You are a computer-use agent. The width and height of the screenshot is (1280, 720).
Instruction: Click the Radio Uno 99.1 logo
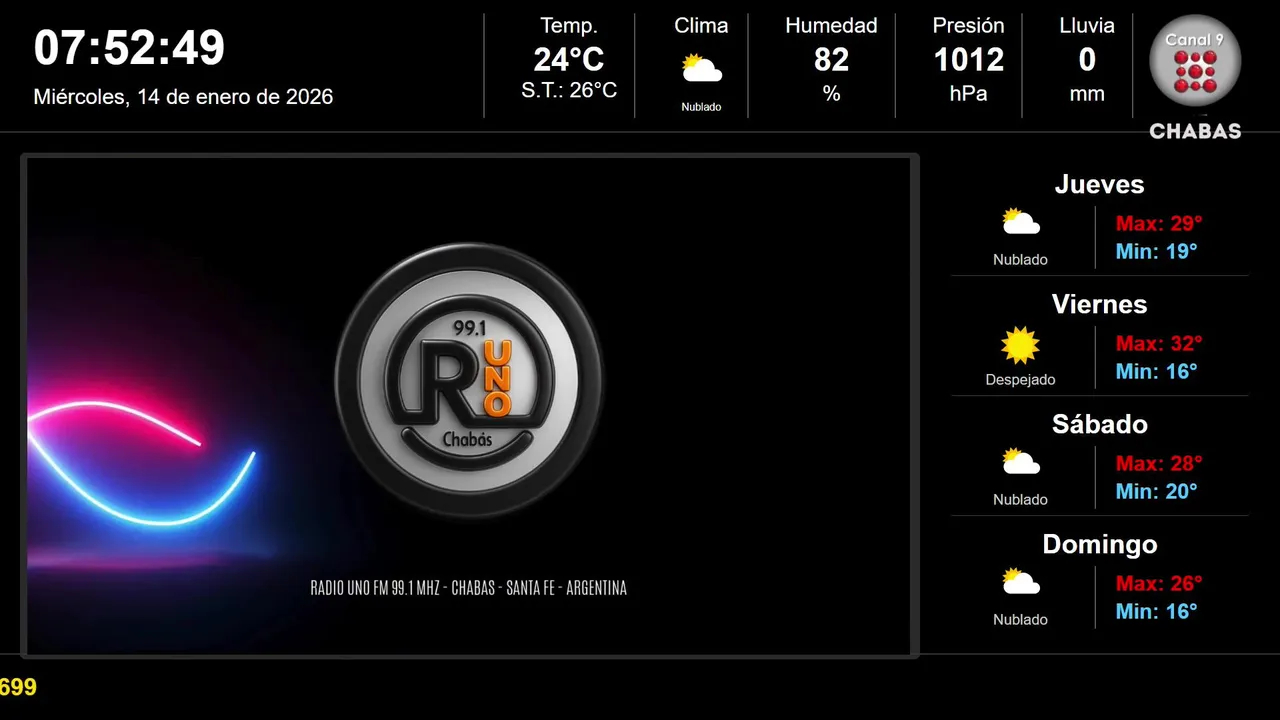pyautogui.click(x=469, y=381)
